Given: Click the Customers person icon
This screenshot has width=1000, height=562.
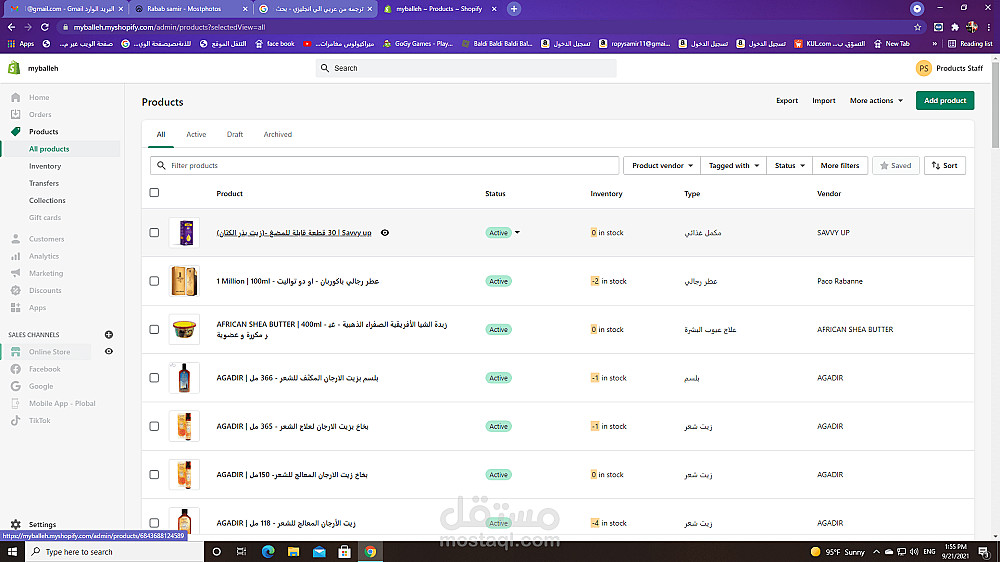Looking at the screenshot, I should pos(16,239).
